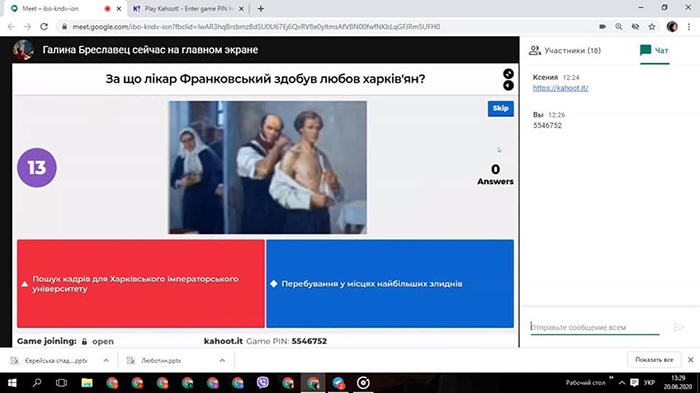Viewport: 700px width, 393px height.
Task: Send the chat message with arrow icon
Action: click(x=679, y=327)
